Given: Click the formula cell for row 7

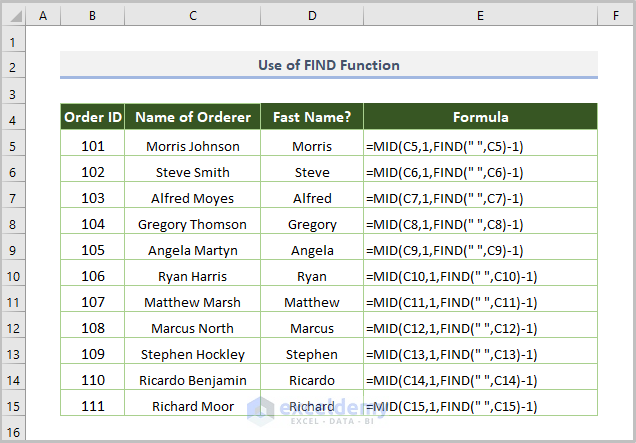Looking at the screenshot, I should click(480, 199).
